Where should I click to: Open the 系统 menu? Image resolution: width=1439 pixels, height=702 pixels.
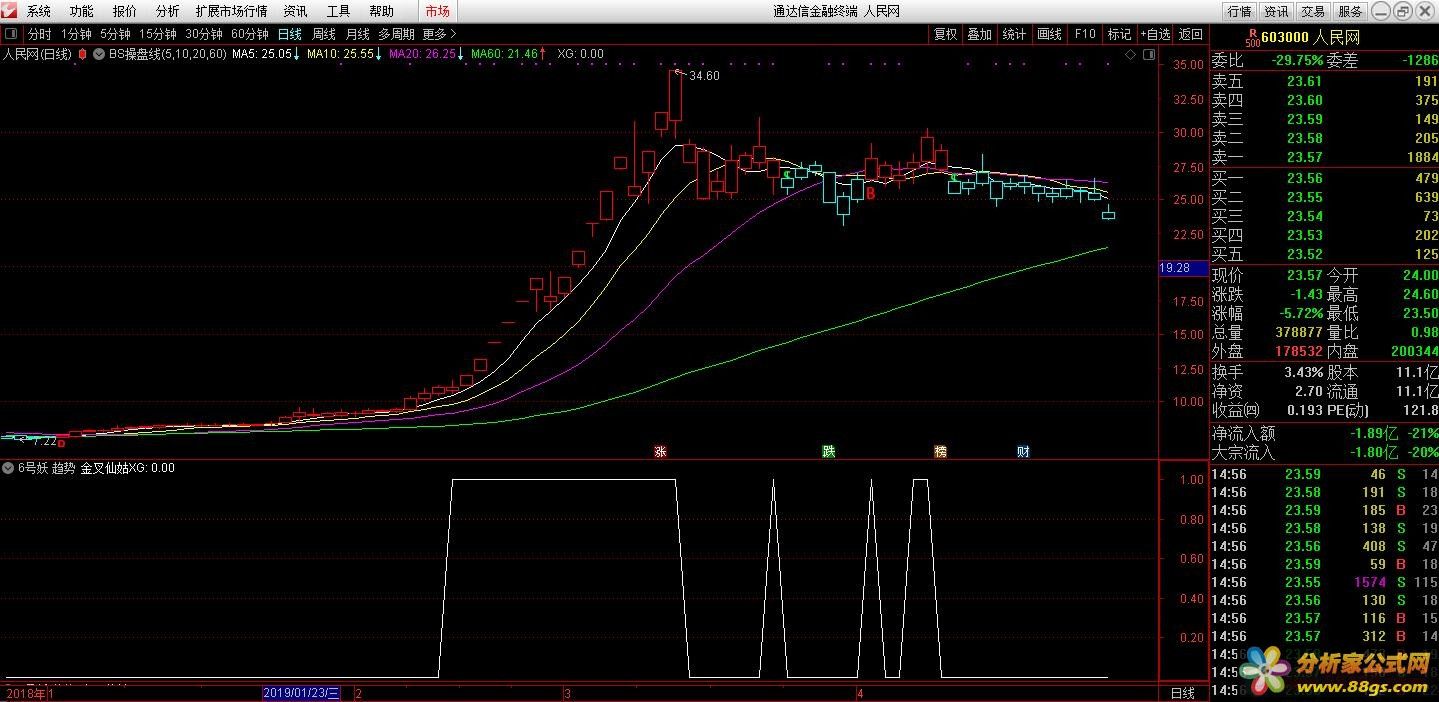39,11
